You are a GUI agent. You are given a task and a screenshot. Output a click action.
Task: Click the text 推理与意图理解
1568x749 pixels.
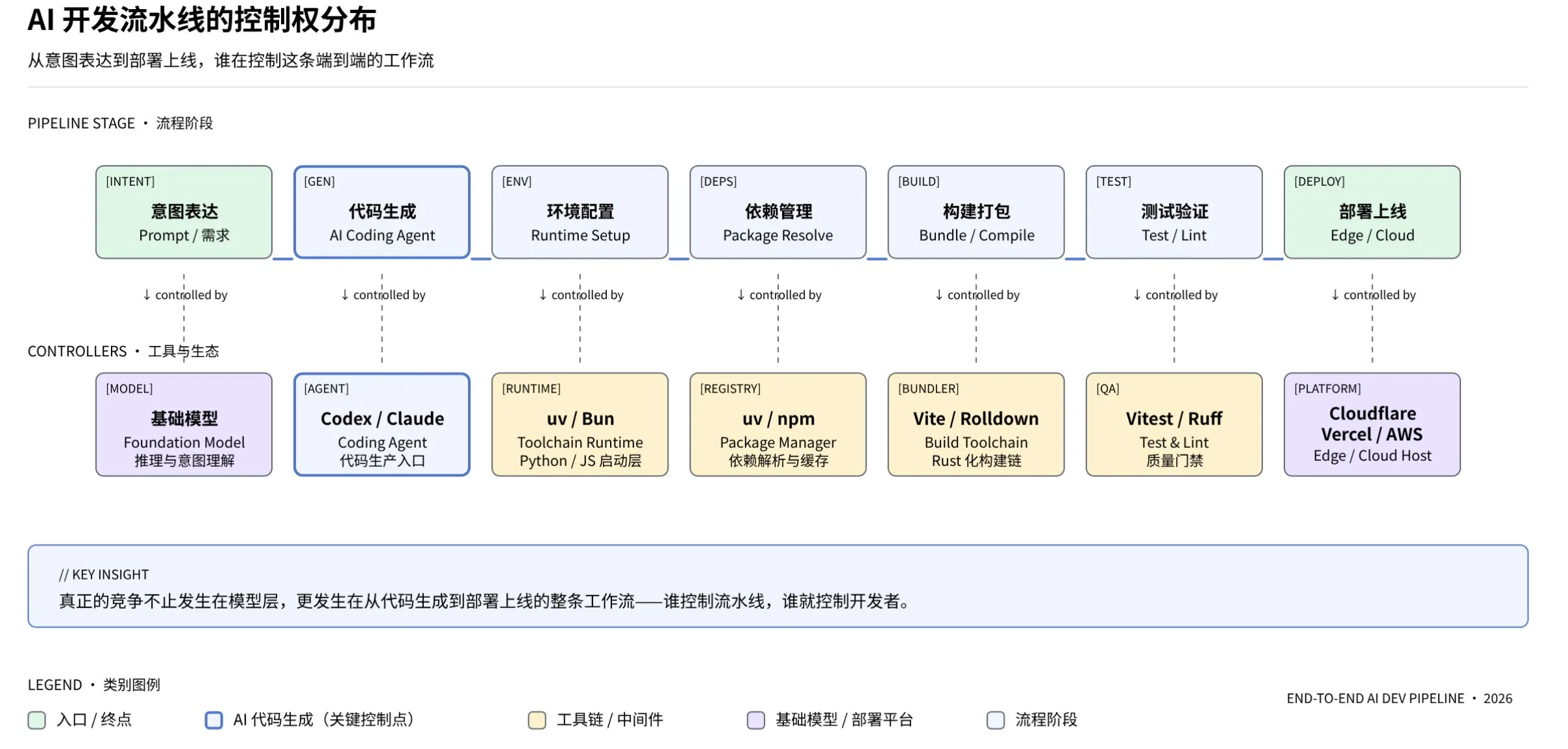[x=184, y=461]
